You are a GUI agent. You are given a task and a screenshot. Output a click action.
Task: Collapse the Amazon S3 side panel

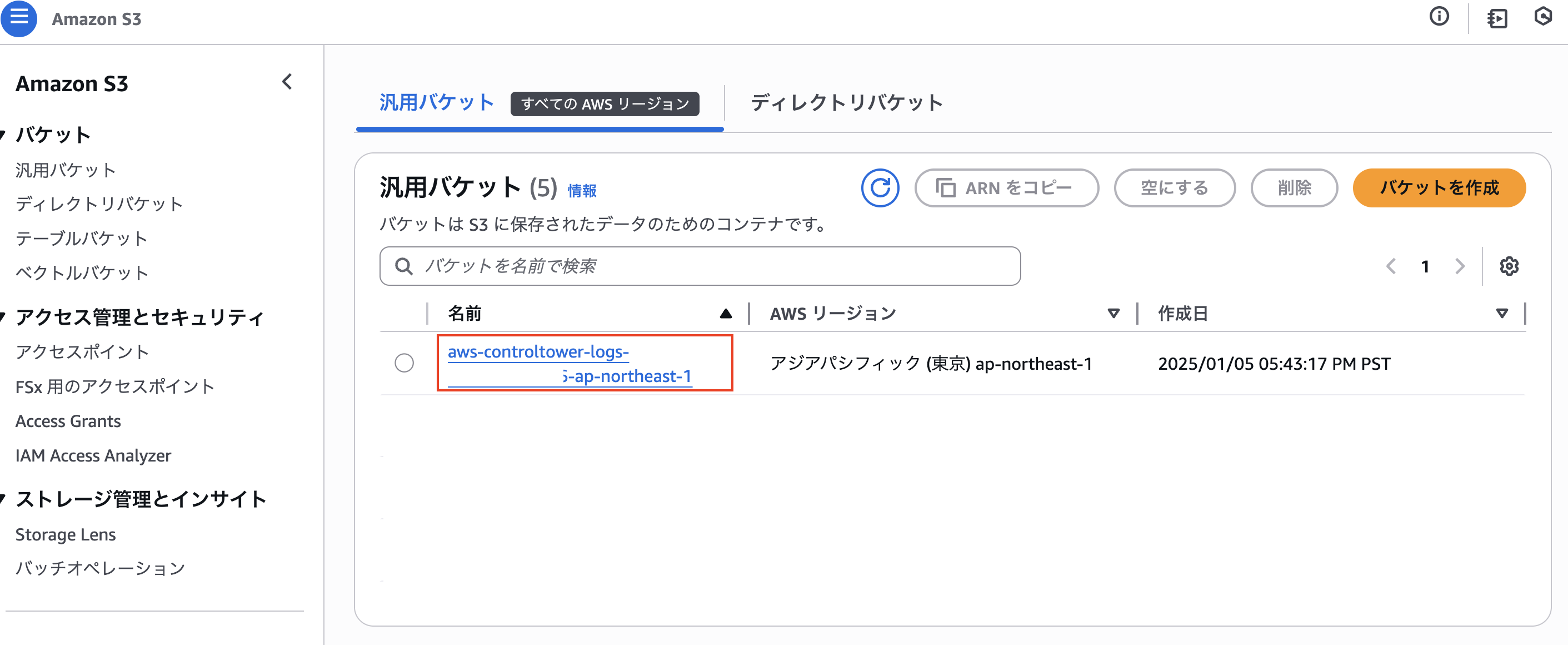(287, 81)
